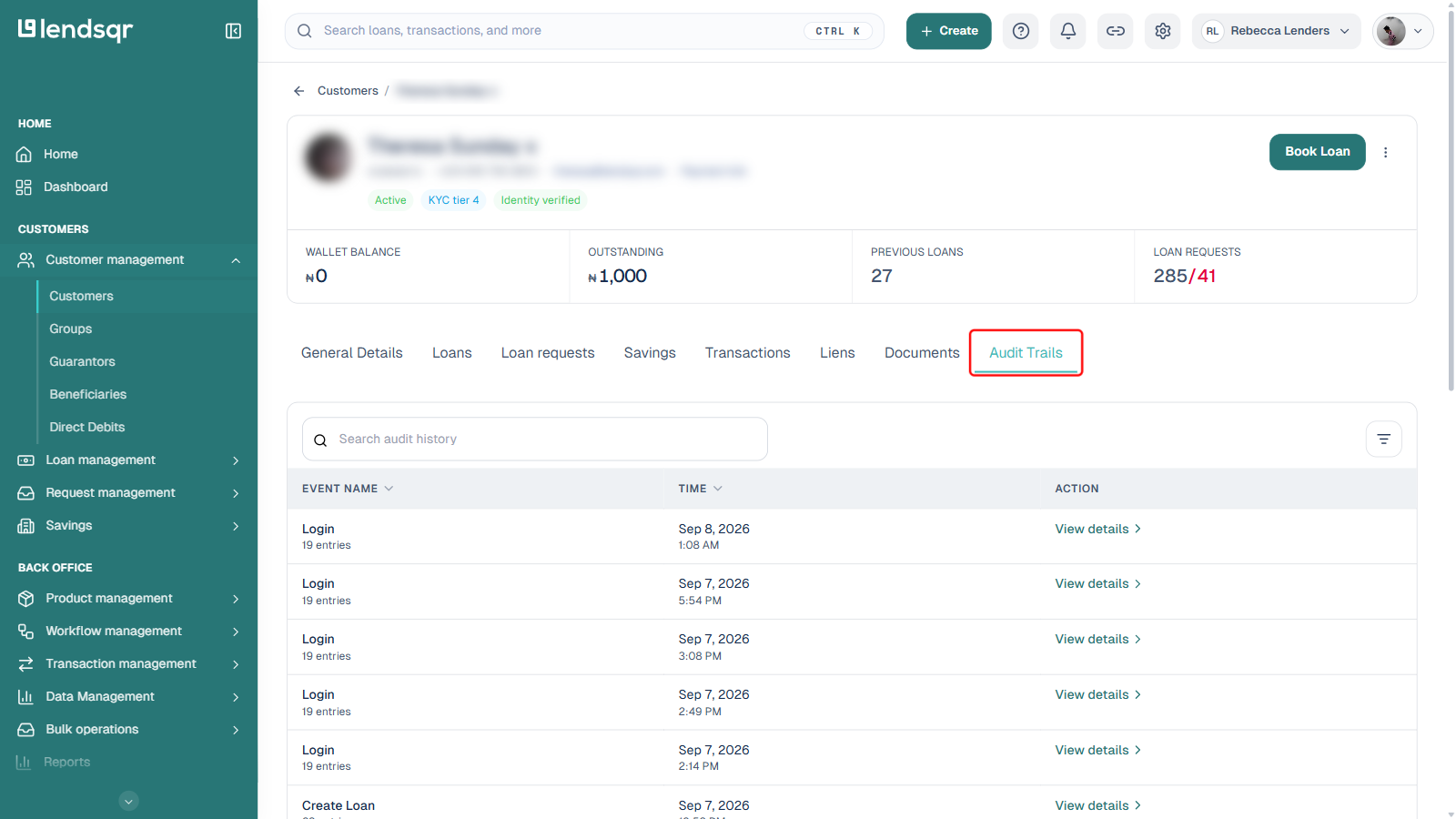This screenshot has width=1456, height=819.
Task: View details for 3:08 PM login
Action: click(x=1097, y=640)
